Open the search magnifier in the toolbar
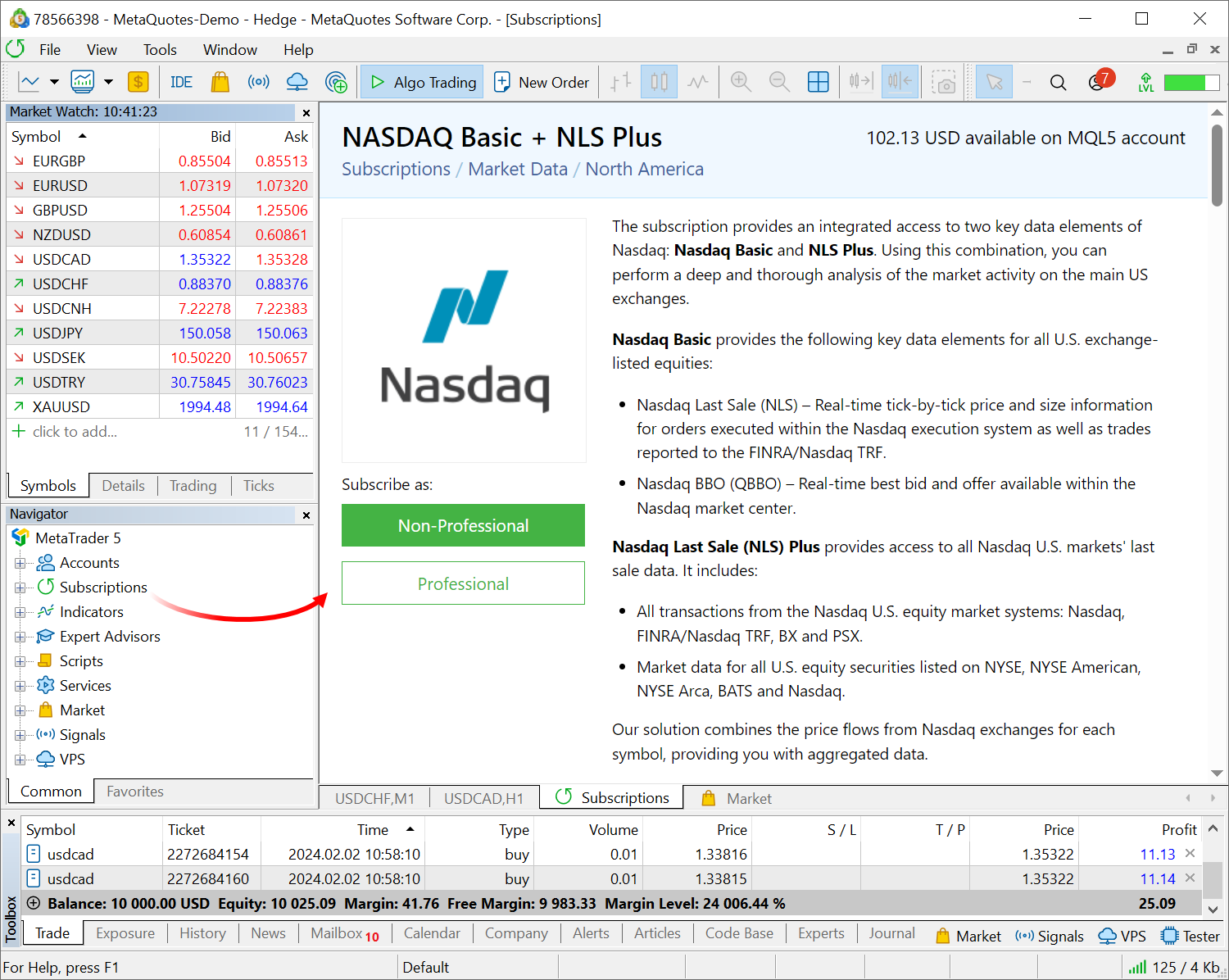This screenshot has height=980, width=1229. coord(1058,82)
